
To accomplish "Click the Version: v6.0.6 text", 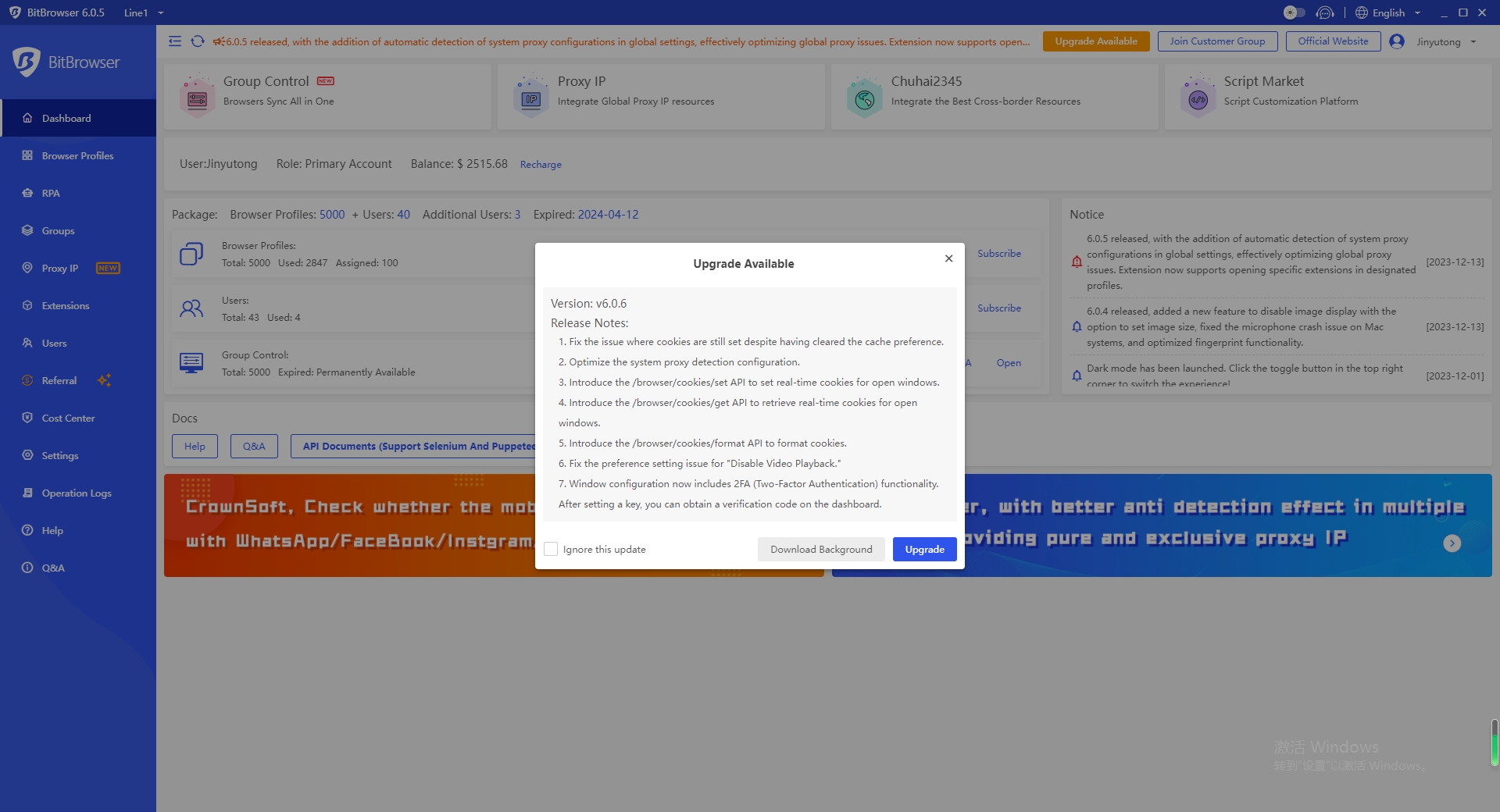I will (x=588, y=304).
